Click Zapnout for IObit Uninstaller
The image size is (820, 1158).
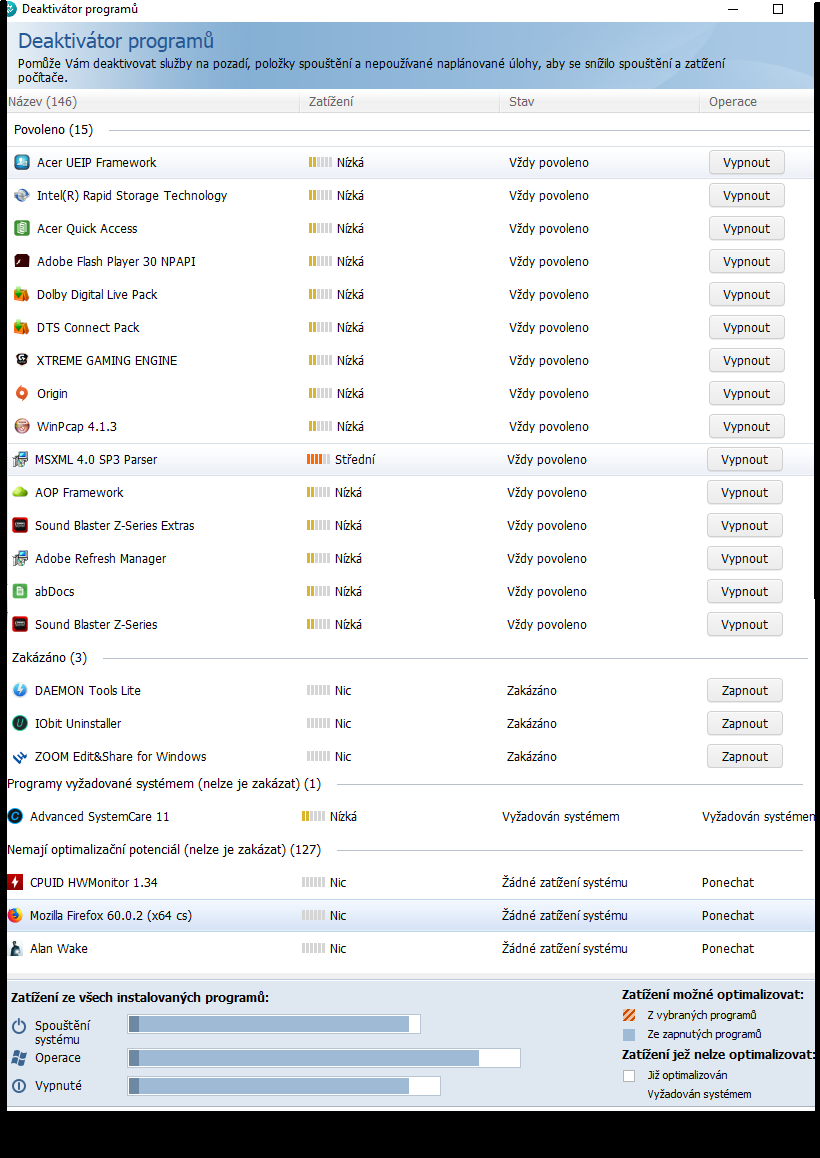point(744,723)
